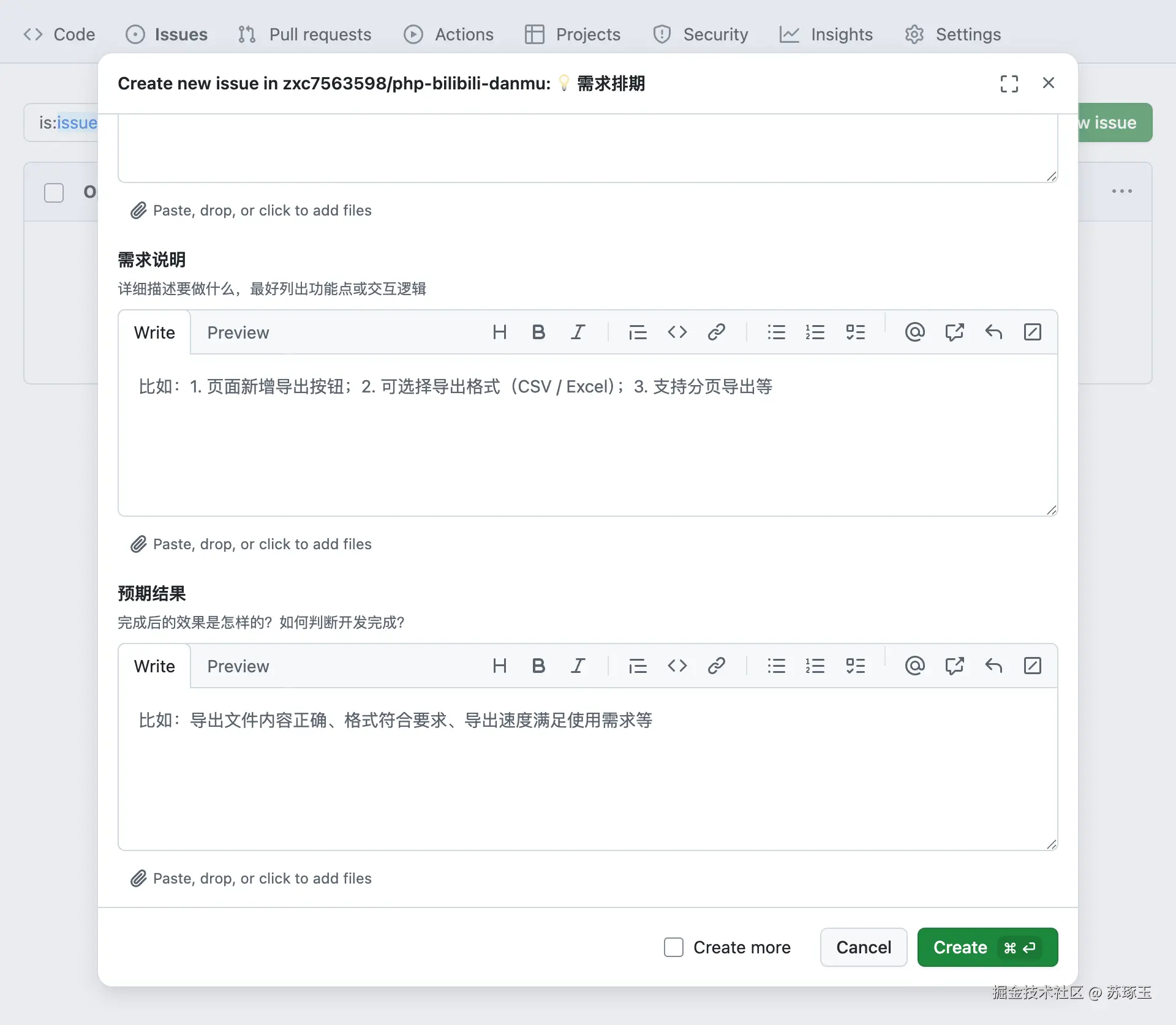Insert a hyperlink using the link icon

click(x=717, y=332)
